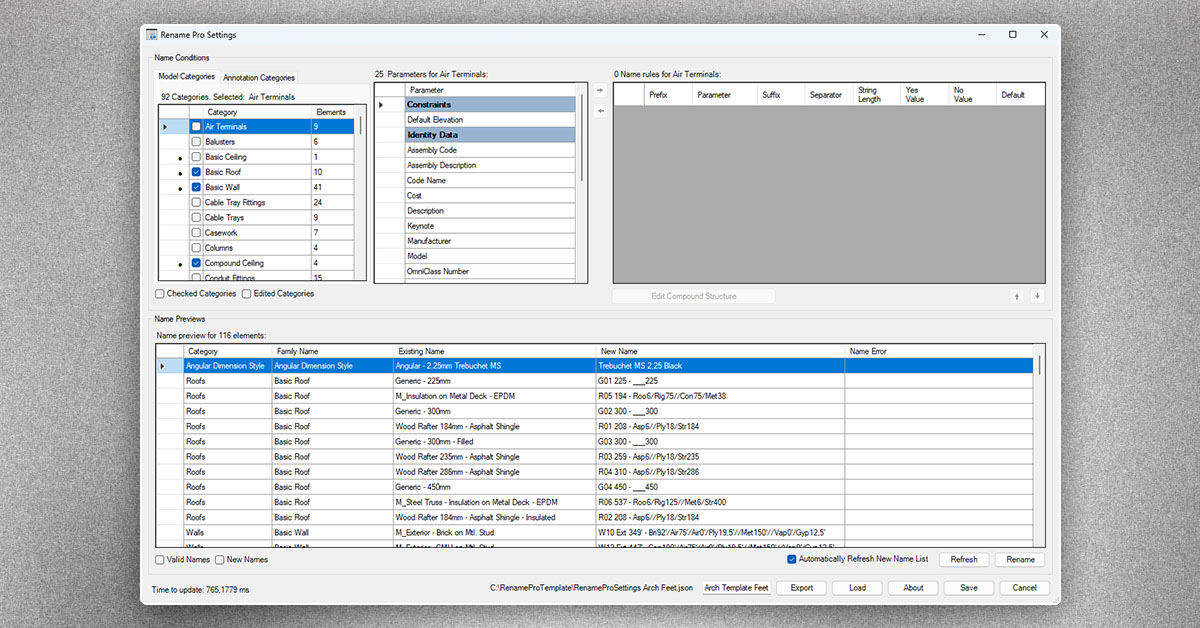The width and height of the screenshot is (1200, 628).
Task: Select the Default Elevation parameter row
Action: pyautogui.click(x=476, y=120)
